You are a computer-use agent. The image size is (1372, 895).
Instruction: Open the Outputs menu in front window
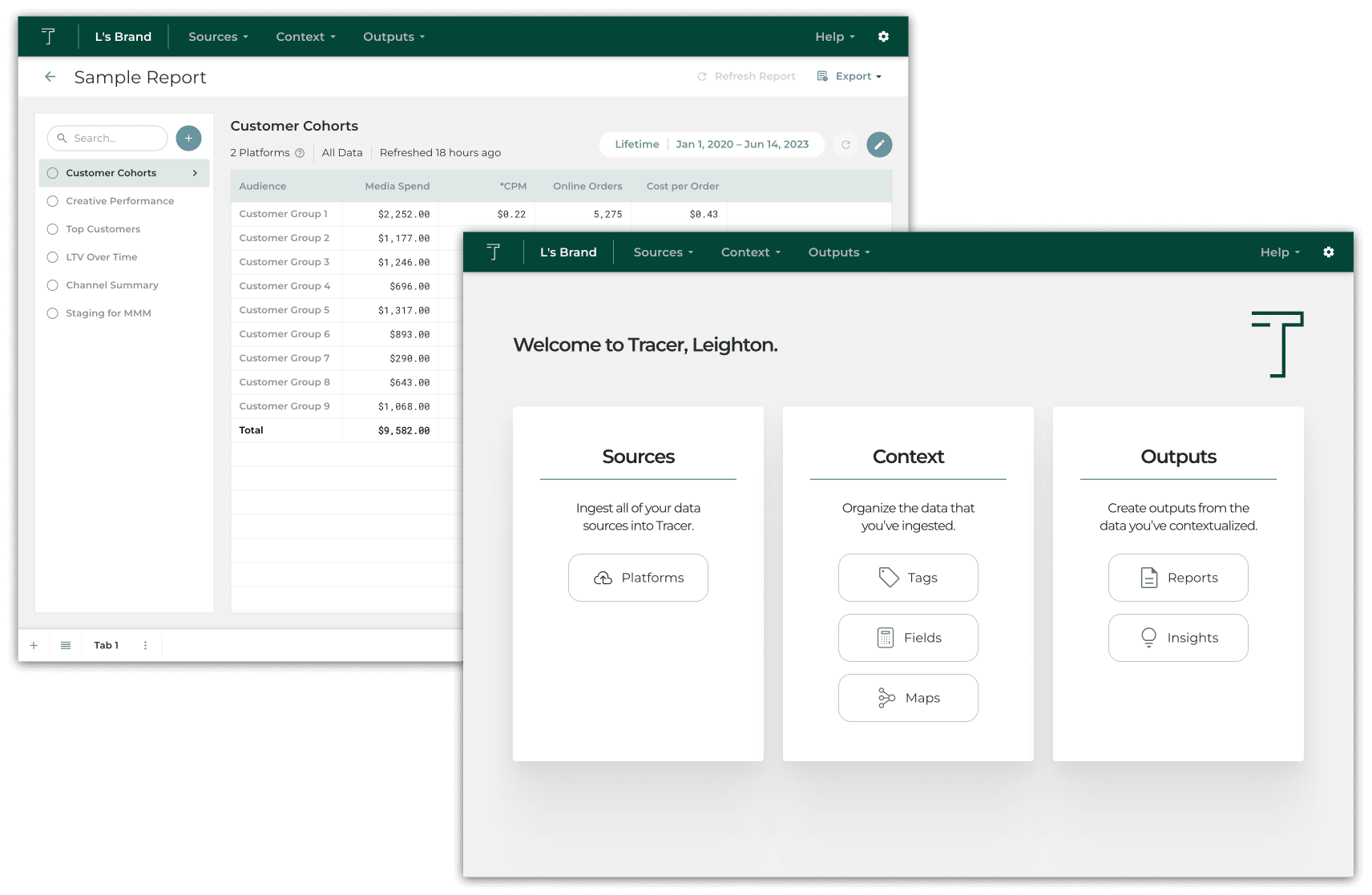coord(839,252)
